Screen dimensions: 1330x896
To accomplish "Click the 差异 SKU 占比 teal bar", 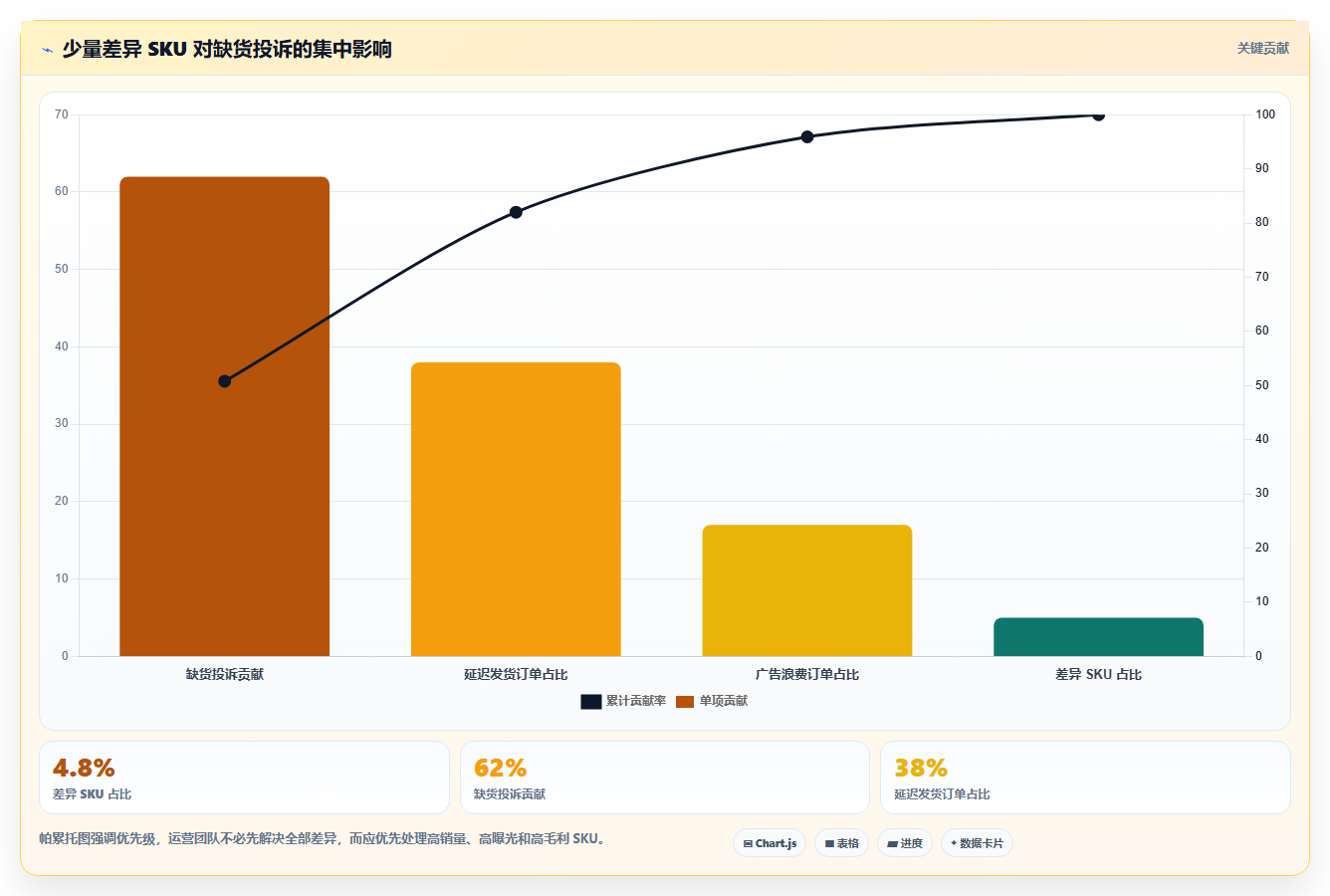I will [1098, 637].
